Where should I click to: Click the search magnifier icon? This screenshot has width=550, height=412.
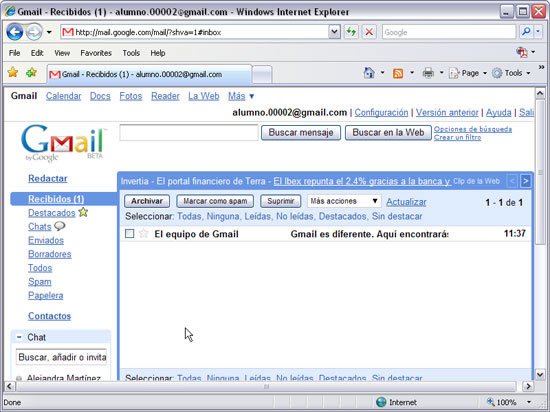(525, 32)
